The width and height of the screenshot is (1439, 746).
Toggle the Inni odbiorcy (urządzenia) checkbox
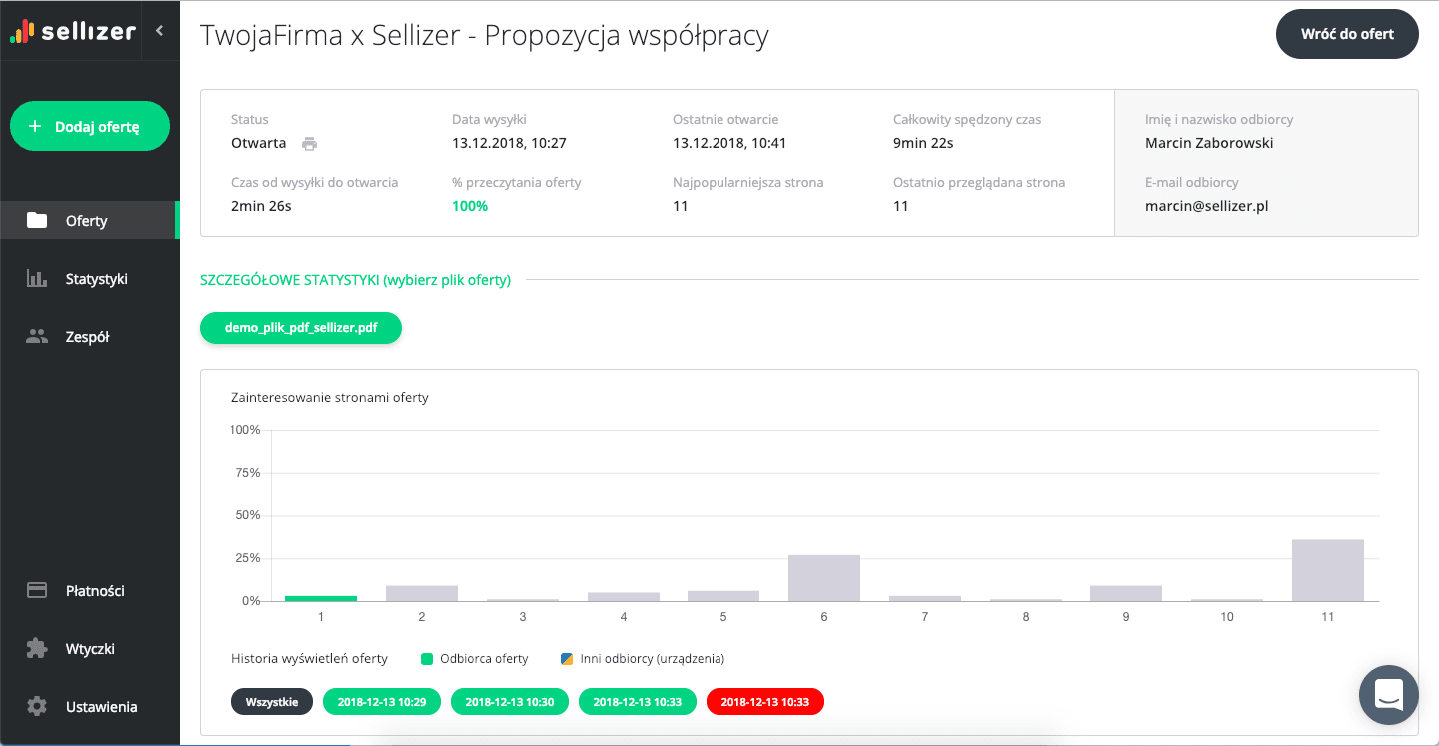(x=566, y=658)
